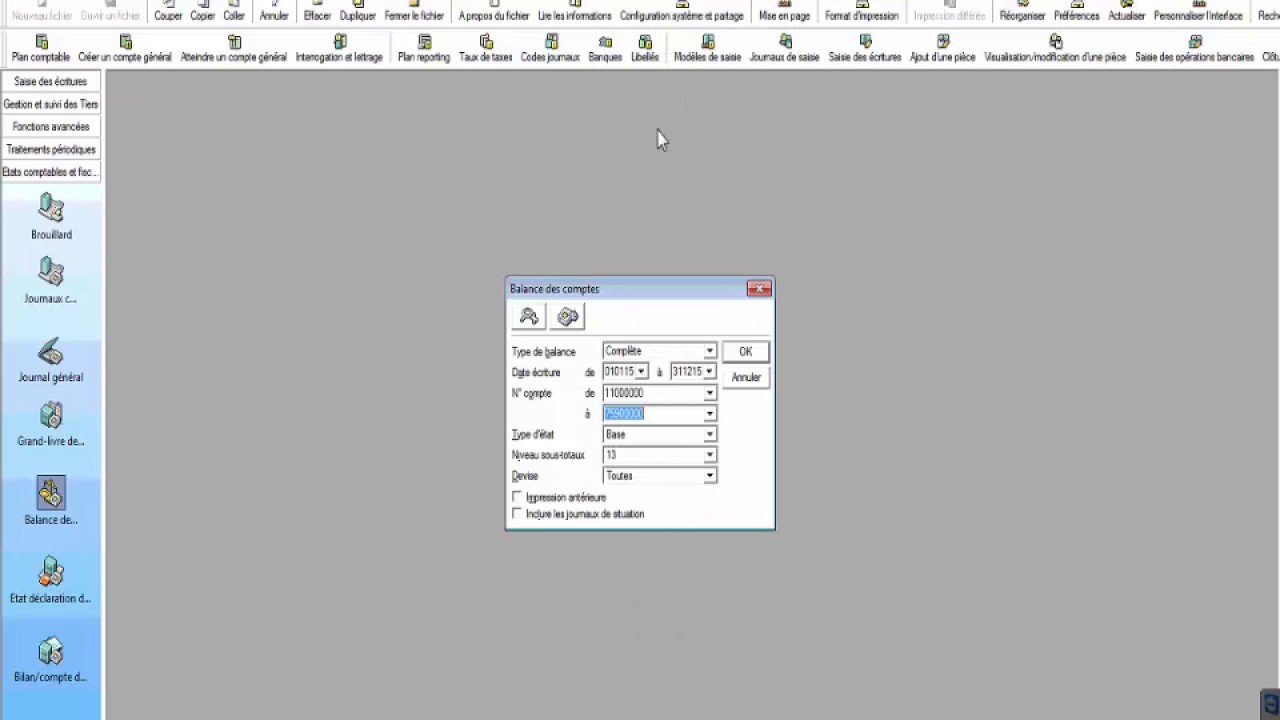Viewport: 1280px width, 720px height.
Task: Open Configuration système et partage
Action: [682, 12]
